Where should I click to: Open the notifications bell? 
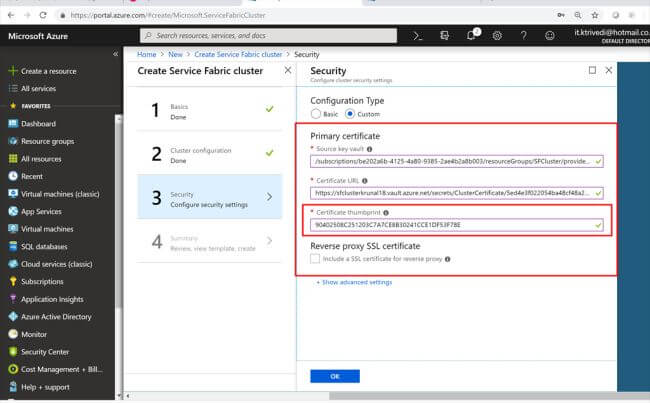[471, 36]
